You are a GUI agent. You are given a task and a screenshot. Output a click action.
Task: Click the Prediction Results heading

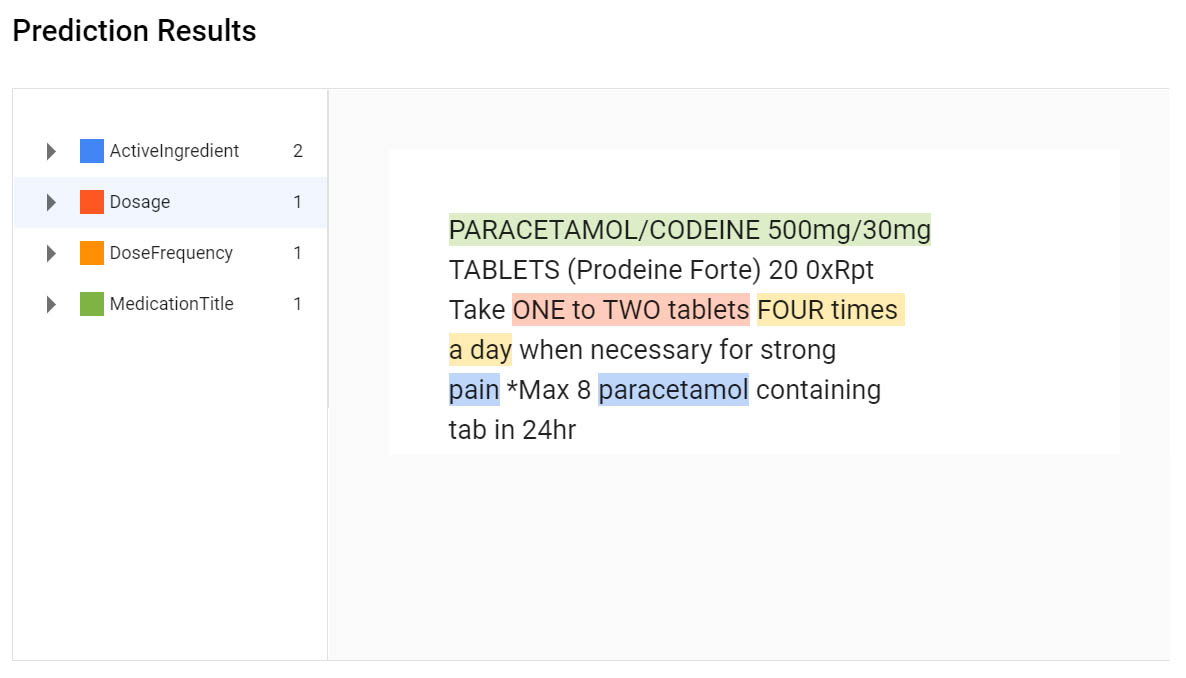[x=134, y=31]
